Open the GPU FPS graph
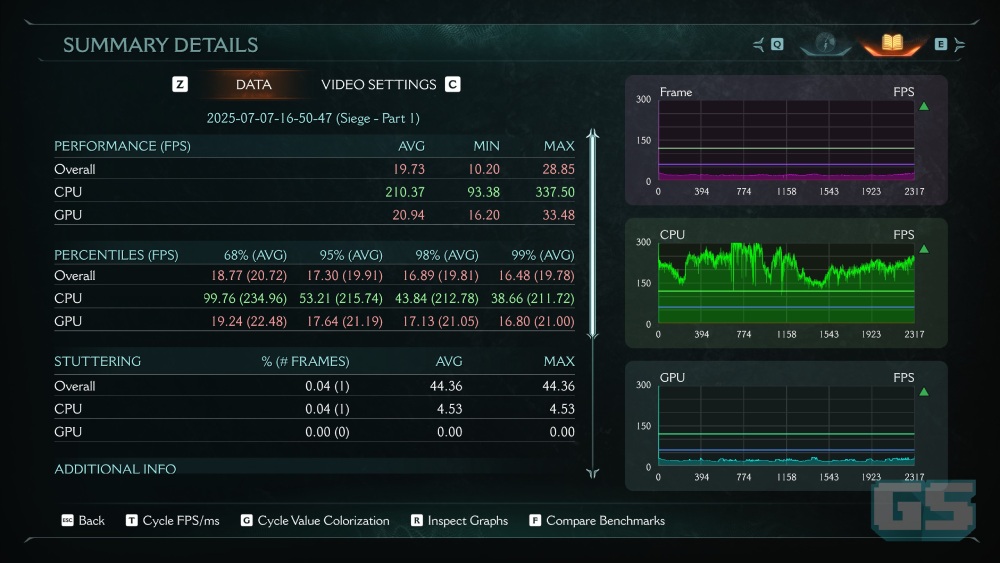The height and width of the screenshot is (563, 1000). pyautogui.click(x=786, y=425)
